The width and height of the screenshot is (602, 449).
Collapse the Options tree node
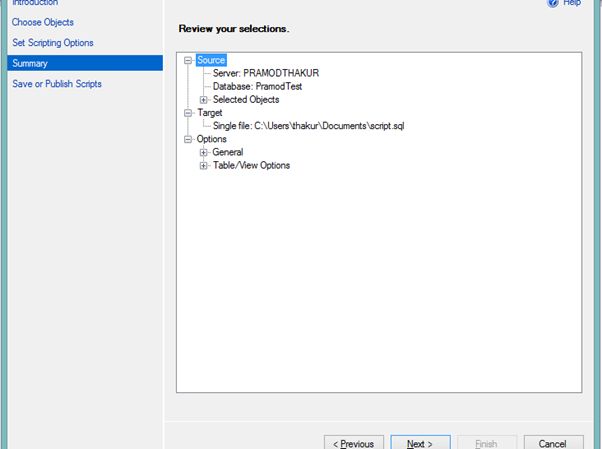(x=189, y=139)
